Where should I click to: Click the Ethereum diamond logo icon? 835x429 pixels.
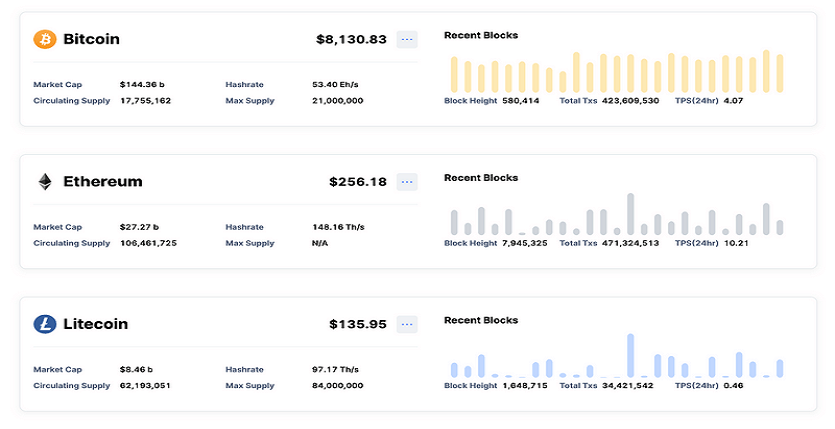[x=45, y=182]
